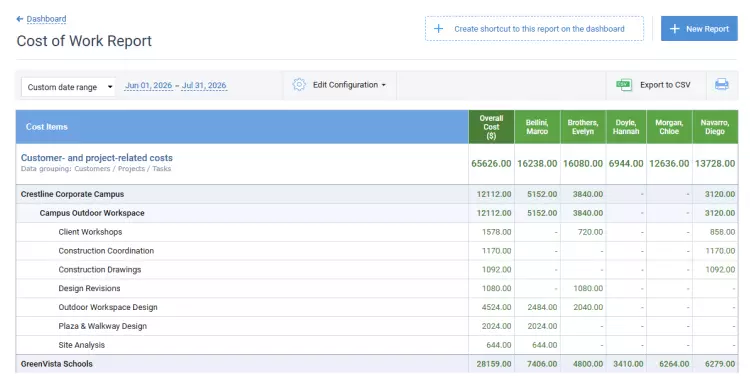Click Client Workshops 720.00 cell
750x380 pixels.
590,232
